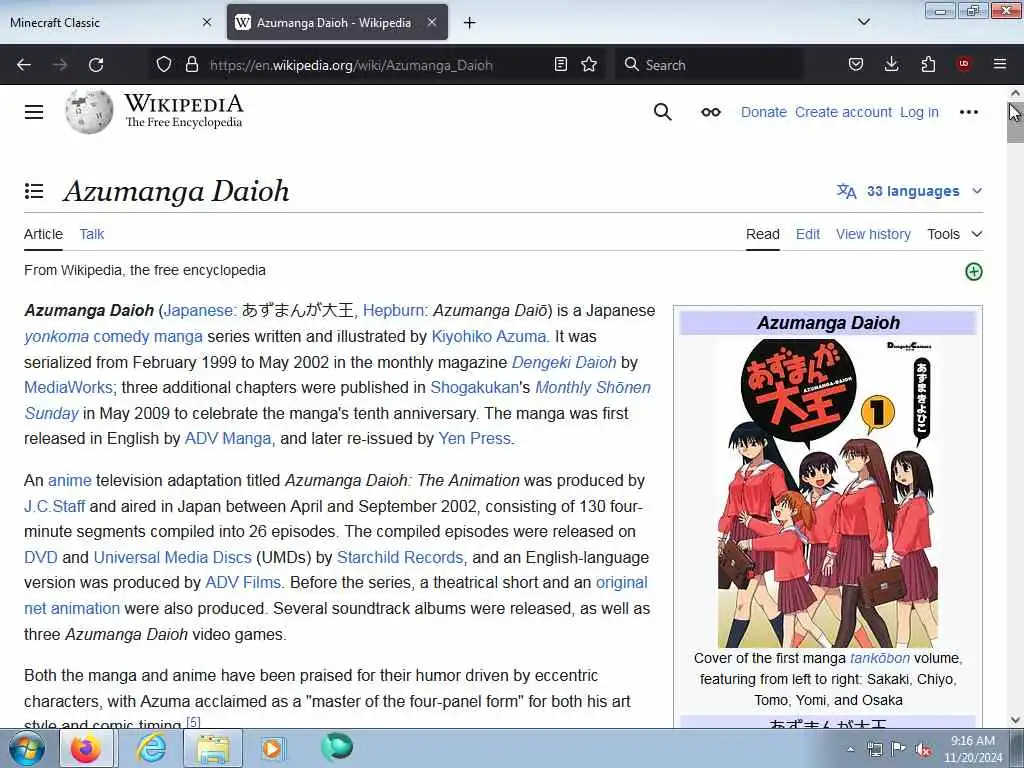Open the media player taskbar icon
Viewport: 1024px width, 768px height.
(x=272, y=748)
